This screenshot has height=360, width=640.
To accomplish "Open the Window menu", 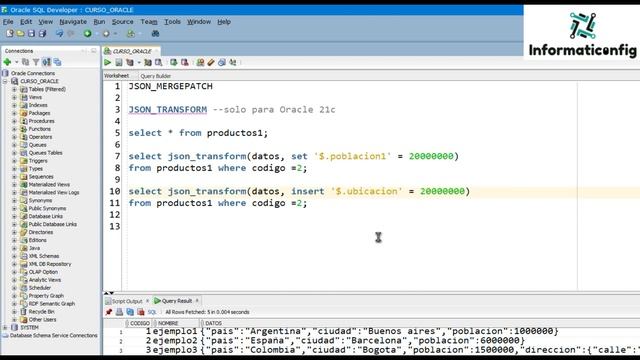I will pyautogui.click(x=199, y=22).
